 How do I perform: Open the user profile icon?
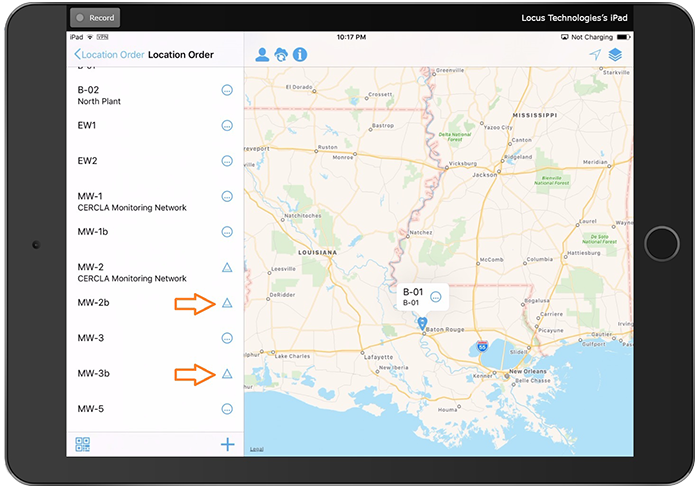262,54
